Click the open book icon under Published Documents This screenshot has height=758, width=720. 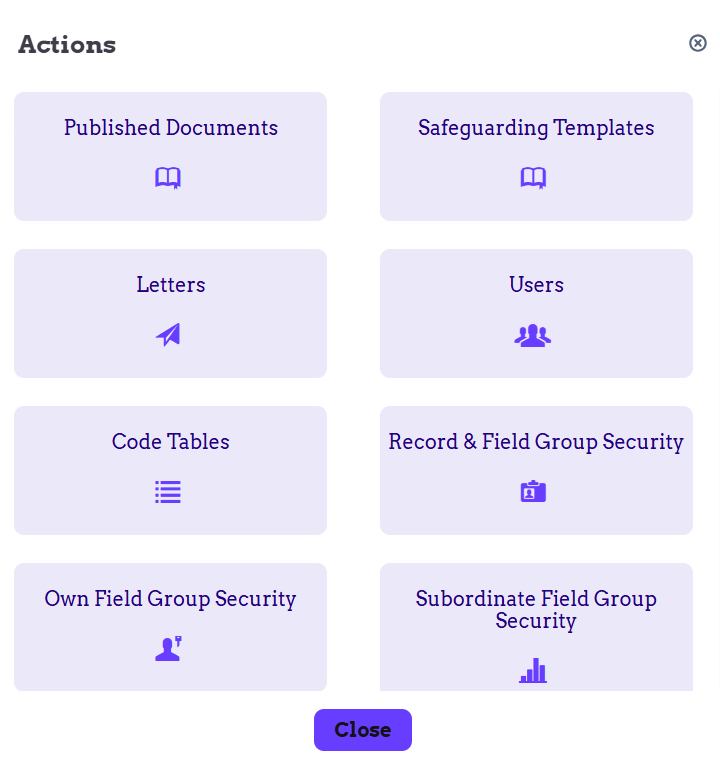point(168,178)
